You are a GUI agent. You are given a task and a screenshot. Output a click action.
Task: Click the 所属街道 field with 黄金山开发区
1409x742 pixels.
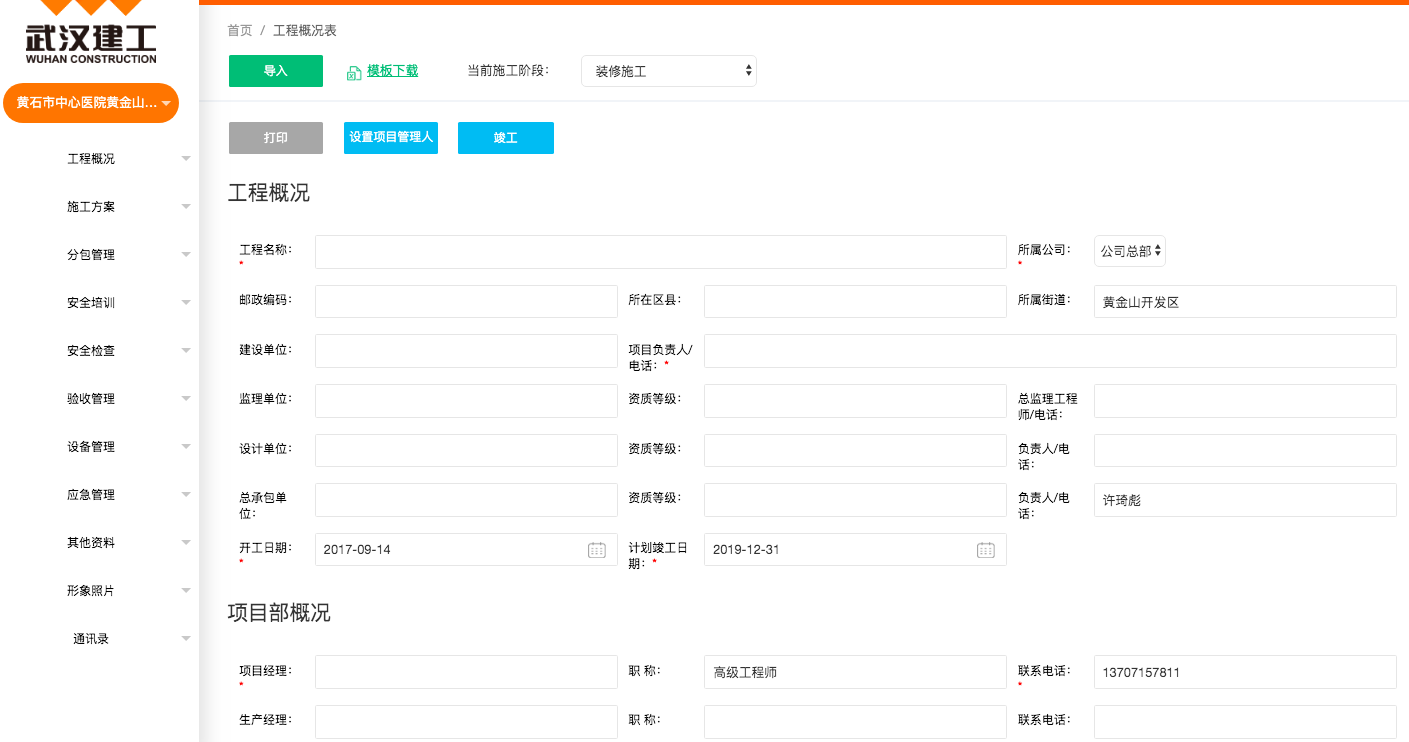1245,302
